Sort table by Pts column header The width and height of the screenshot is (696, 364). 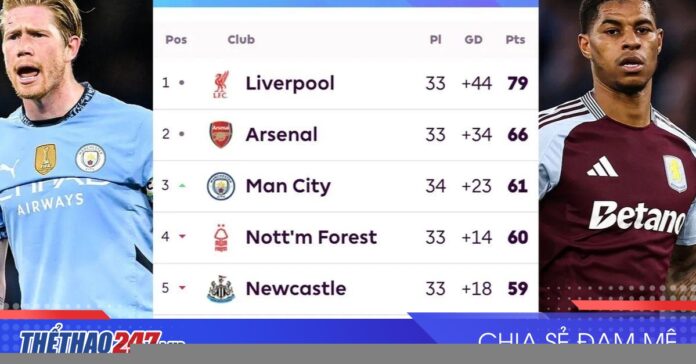coord(515,40)
